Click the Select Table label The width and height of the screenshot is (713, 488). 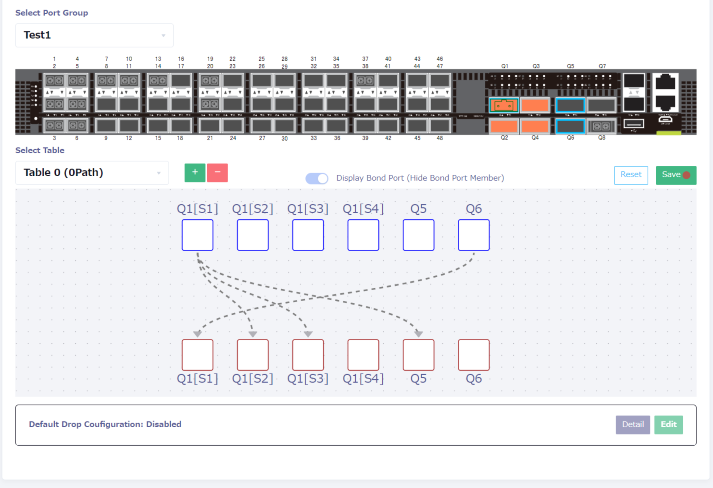point(40,150)
